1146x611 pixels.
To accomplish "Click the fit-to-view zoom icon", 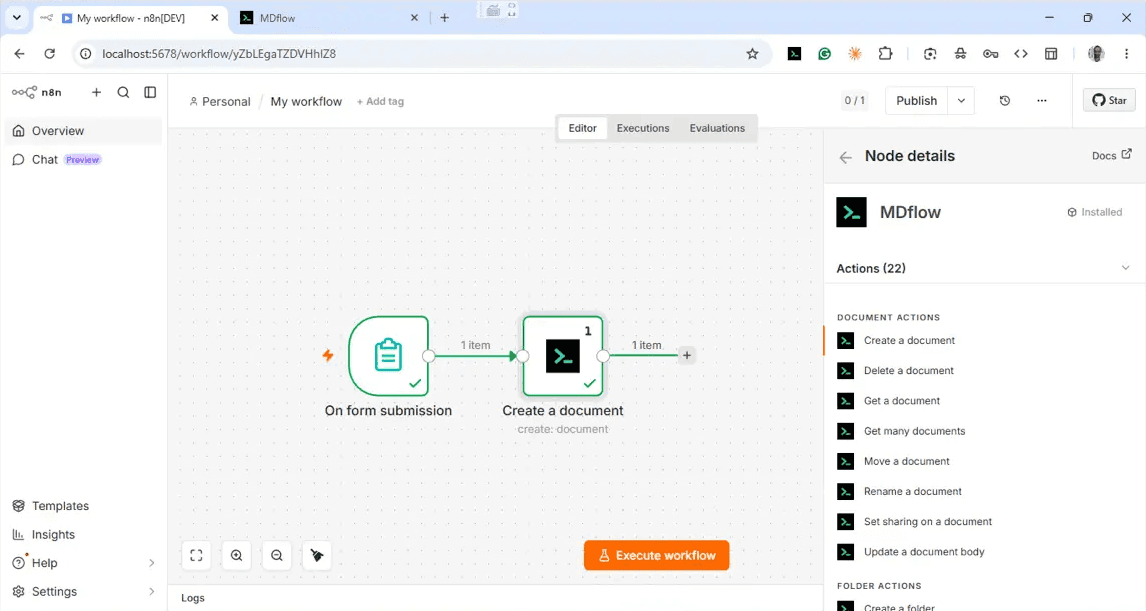I will (x=196, y=555).
